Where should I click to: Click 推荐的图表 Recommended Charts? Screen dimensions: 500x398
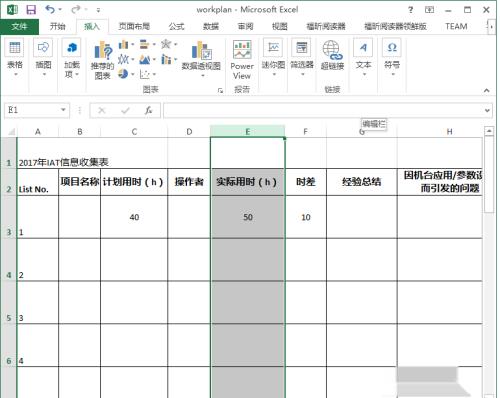(x=103, y=61)
